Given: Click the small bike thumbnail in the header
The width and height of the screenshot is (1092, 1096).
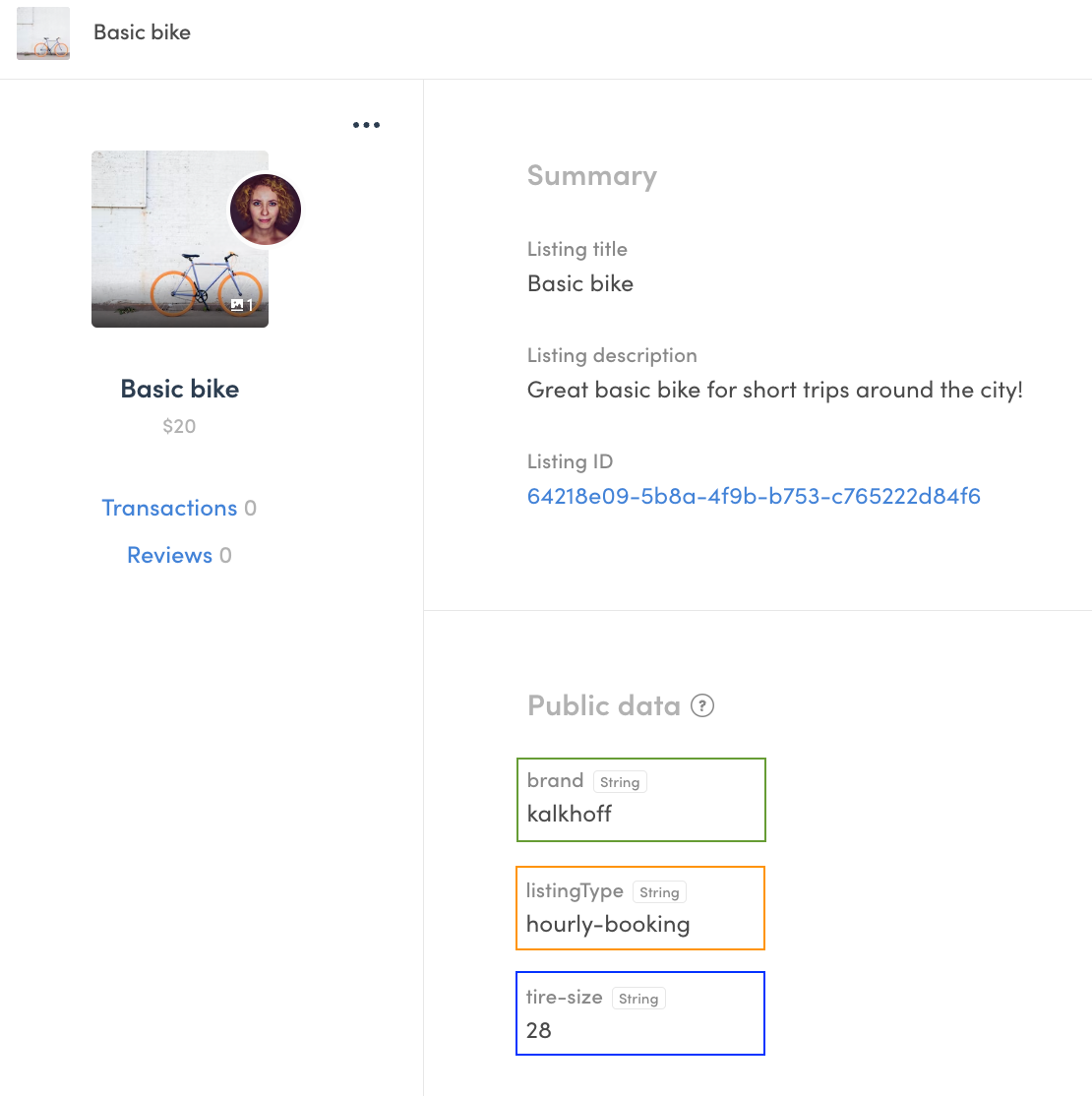Looking at the screenshot, I should pyautogui.click(x=42, y=32).
